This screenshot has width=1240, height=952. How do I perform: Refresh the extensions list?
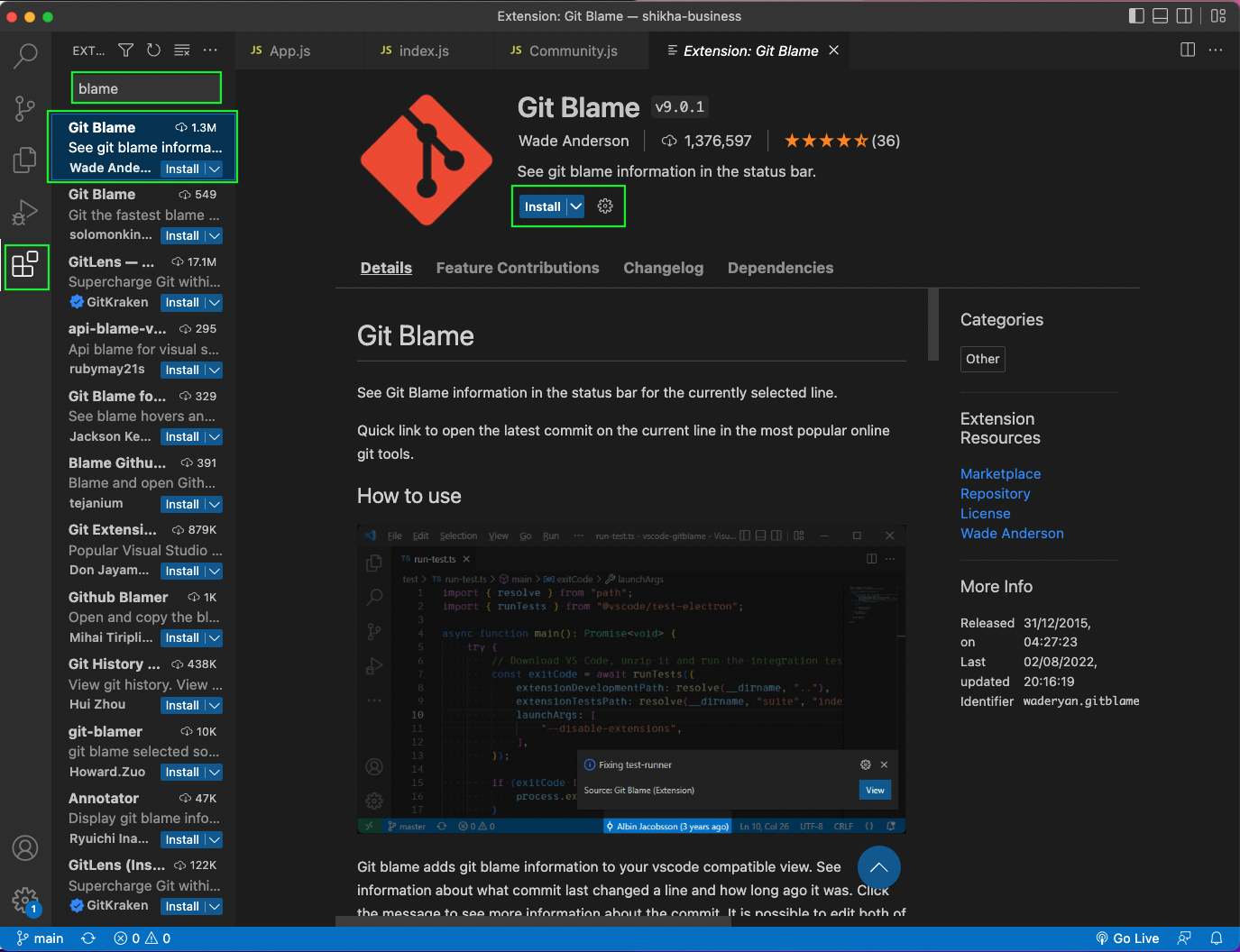[x=153, y=50]
